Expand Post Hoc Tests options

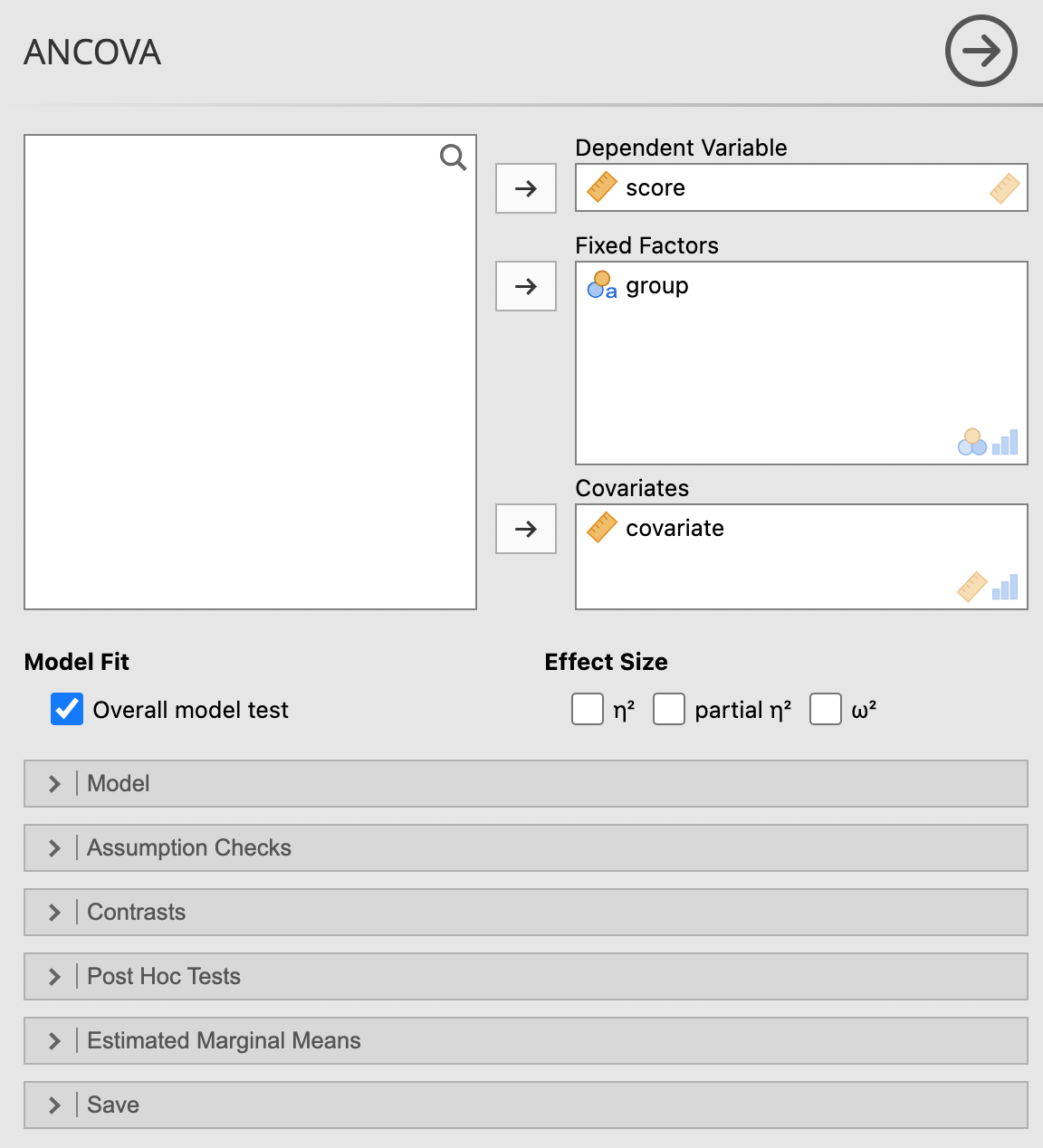coord(525,976)
